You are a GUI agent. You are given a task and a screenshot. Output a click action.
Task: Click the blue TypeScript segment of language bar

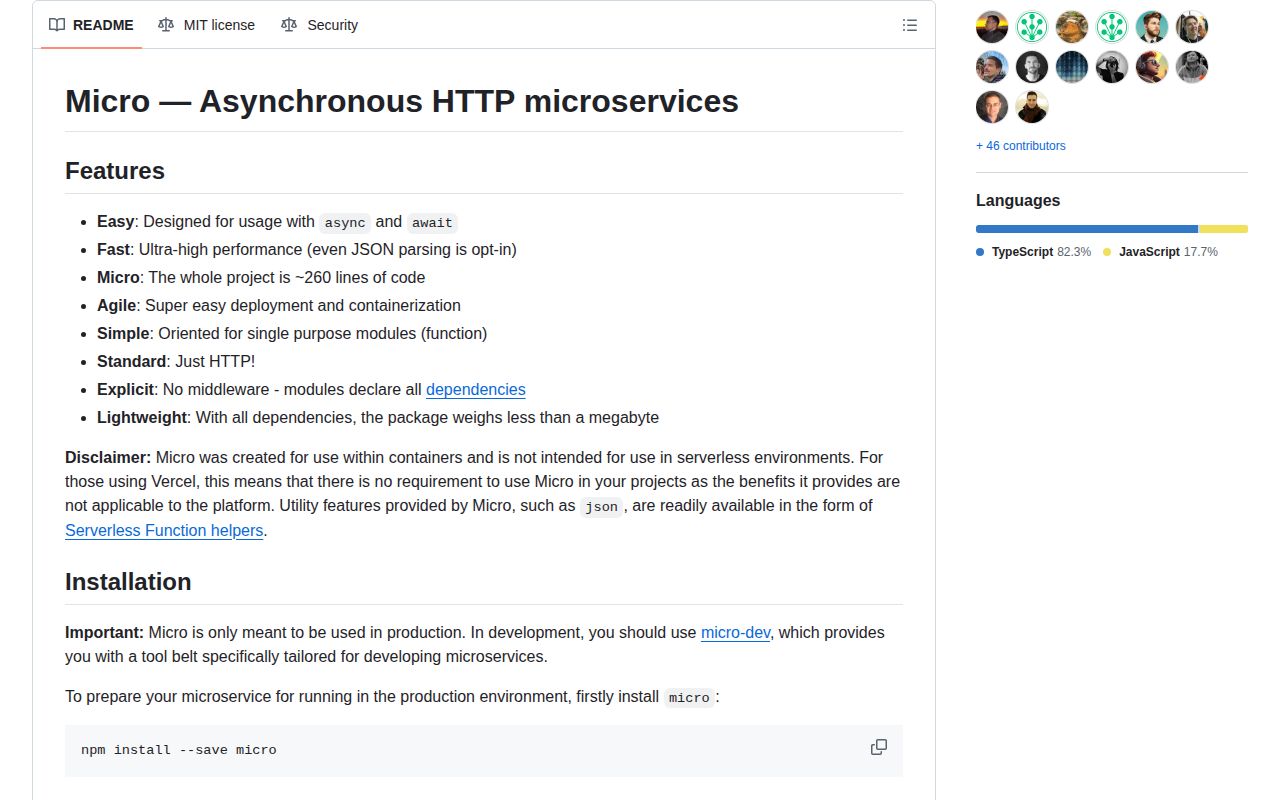tap(1087, 229)
